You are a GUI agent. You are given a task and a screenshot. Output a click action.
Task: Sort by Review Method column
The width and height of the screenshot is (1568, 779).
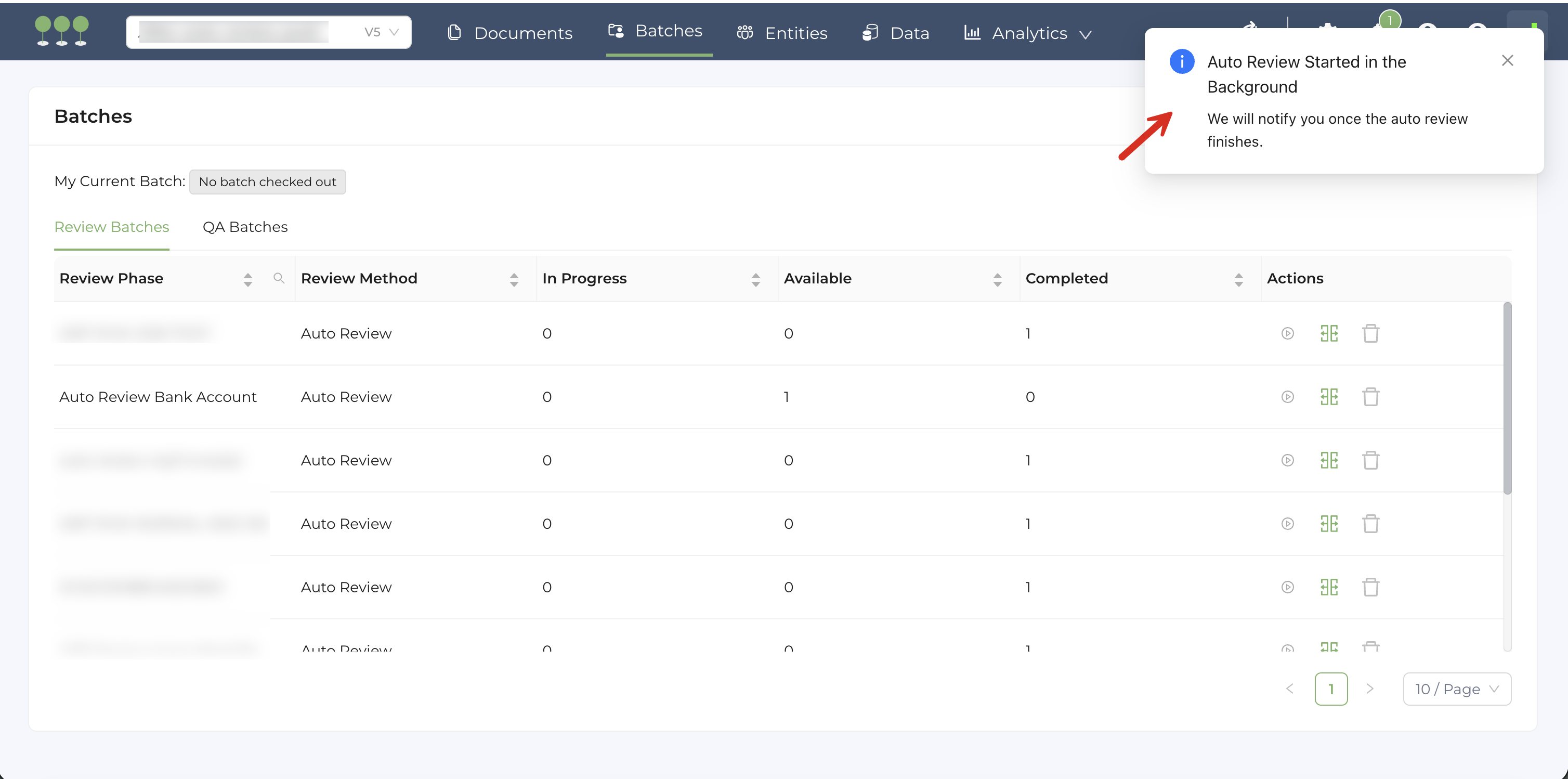(514, 279)
